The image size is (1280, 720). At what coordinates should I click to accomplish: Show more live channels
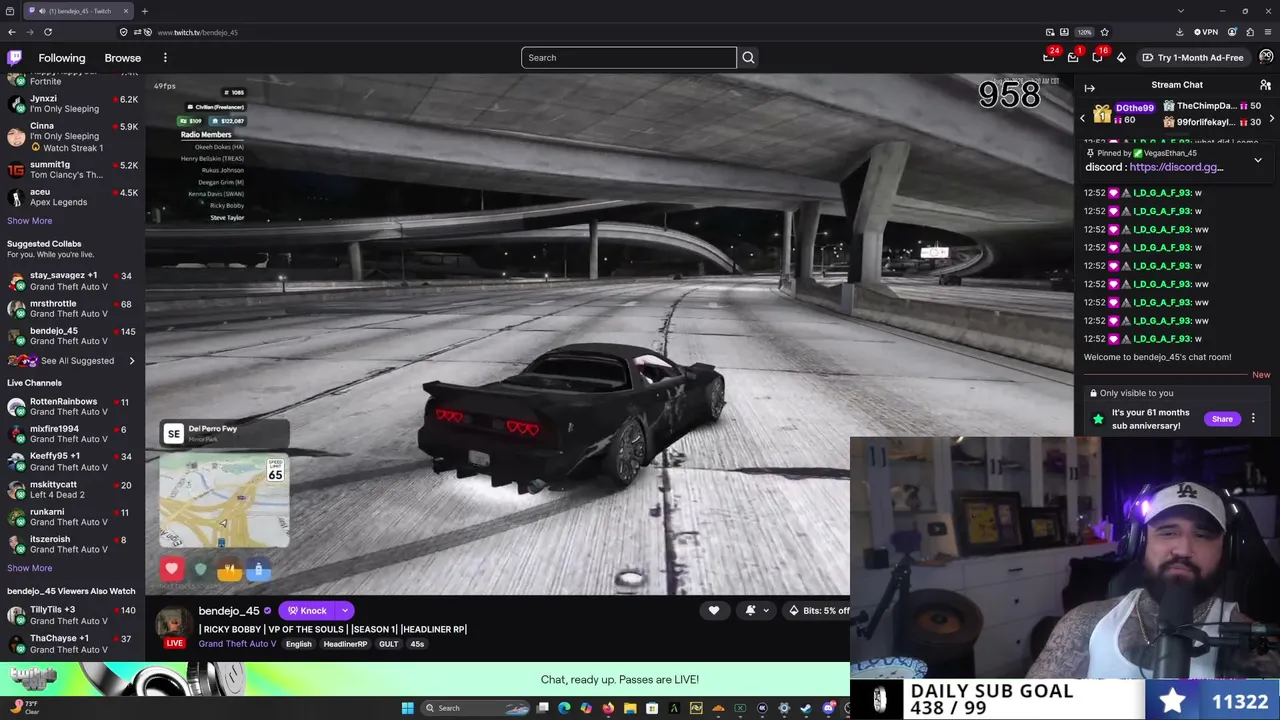pos(29,568)
